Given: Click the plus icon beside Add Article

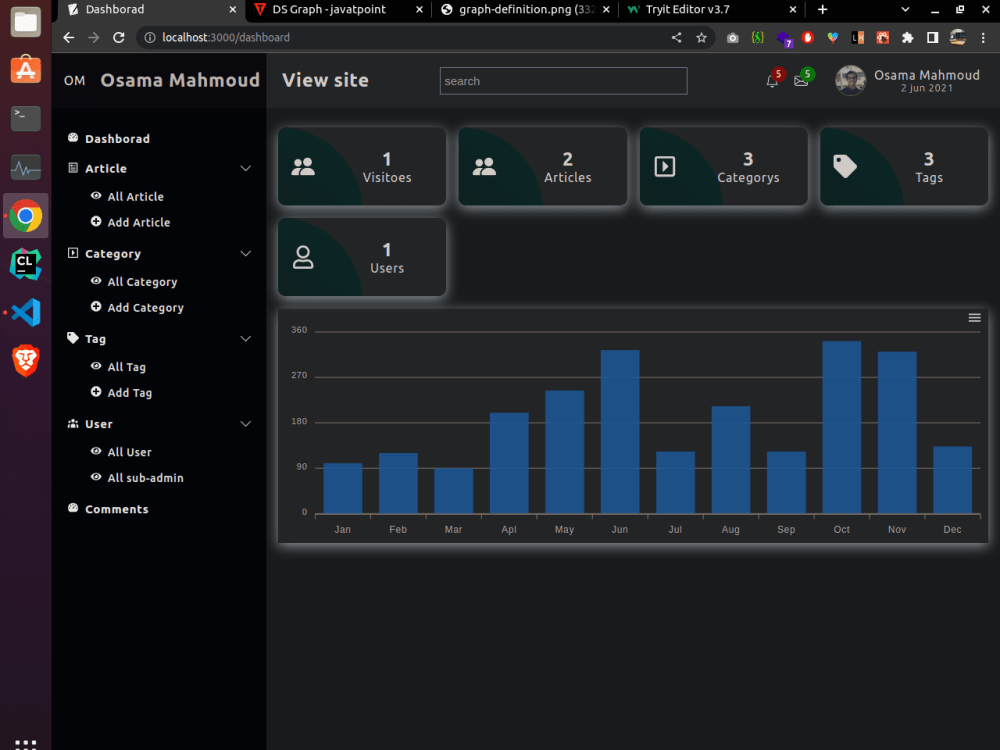Looking at the screenshot, I should point(96,221).
